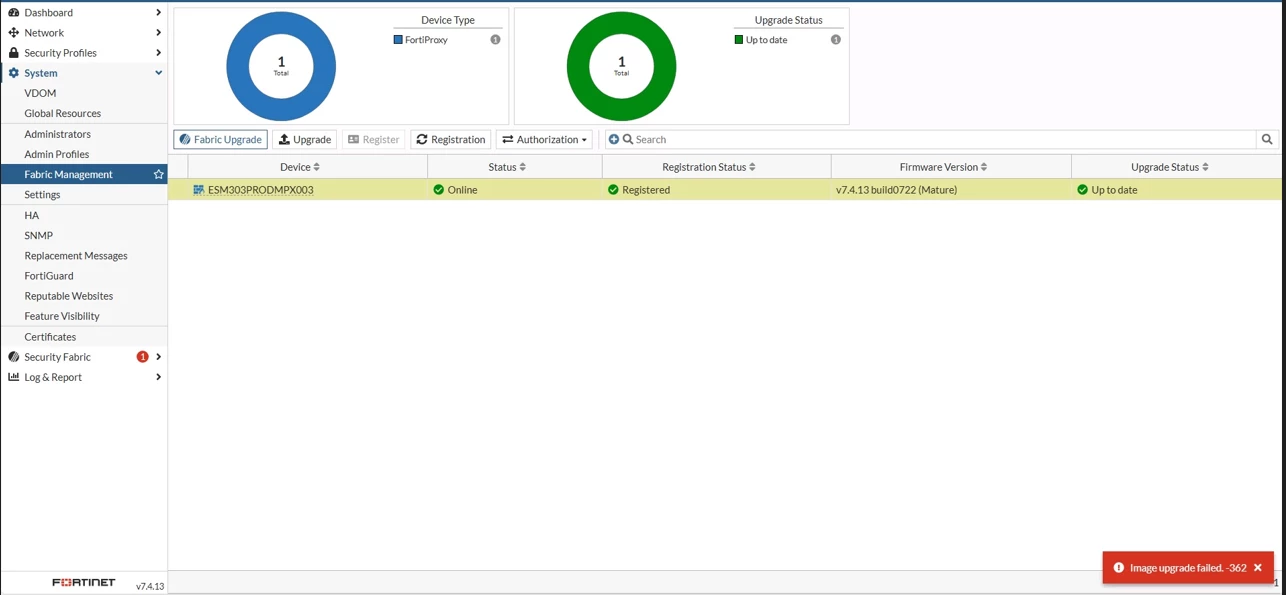Select device ESM303PRODMPX003 row

pyautogui.click(x=725, y=190)
